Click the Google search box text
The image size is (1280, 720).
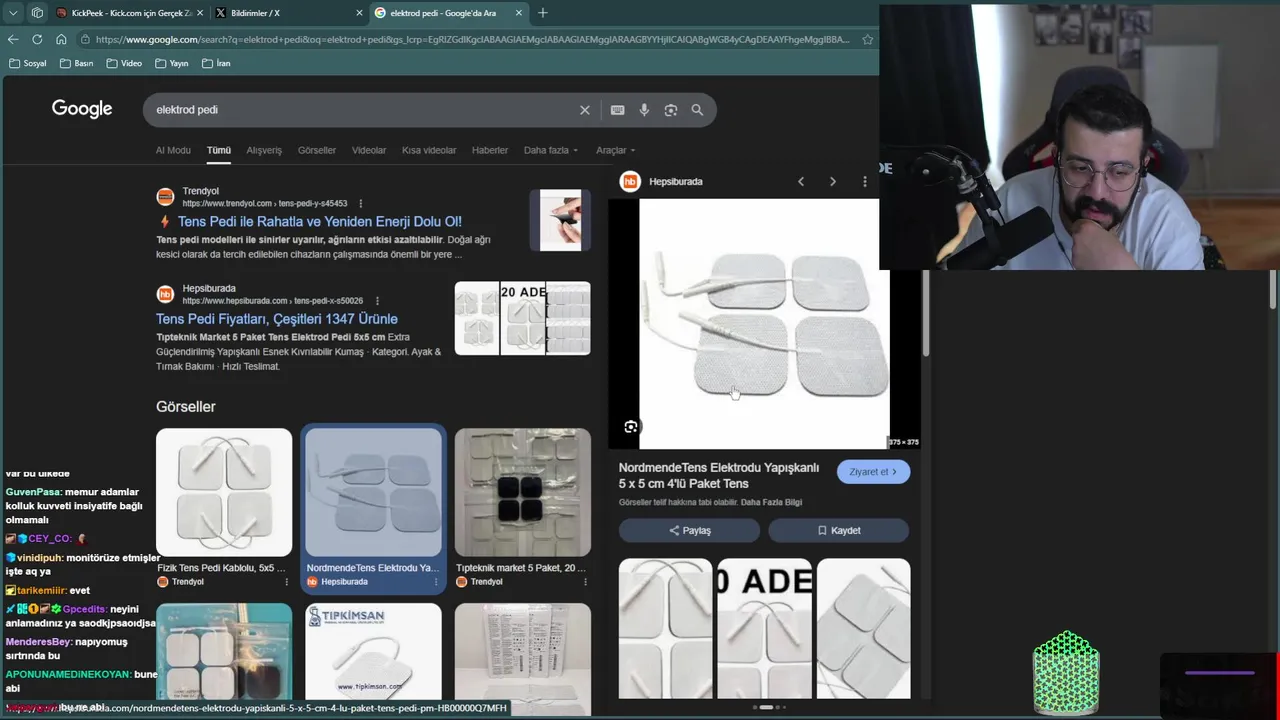click(187, 110)
